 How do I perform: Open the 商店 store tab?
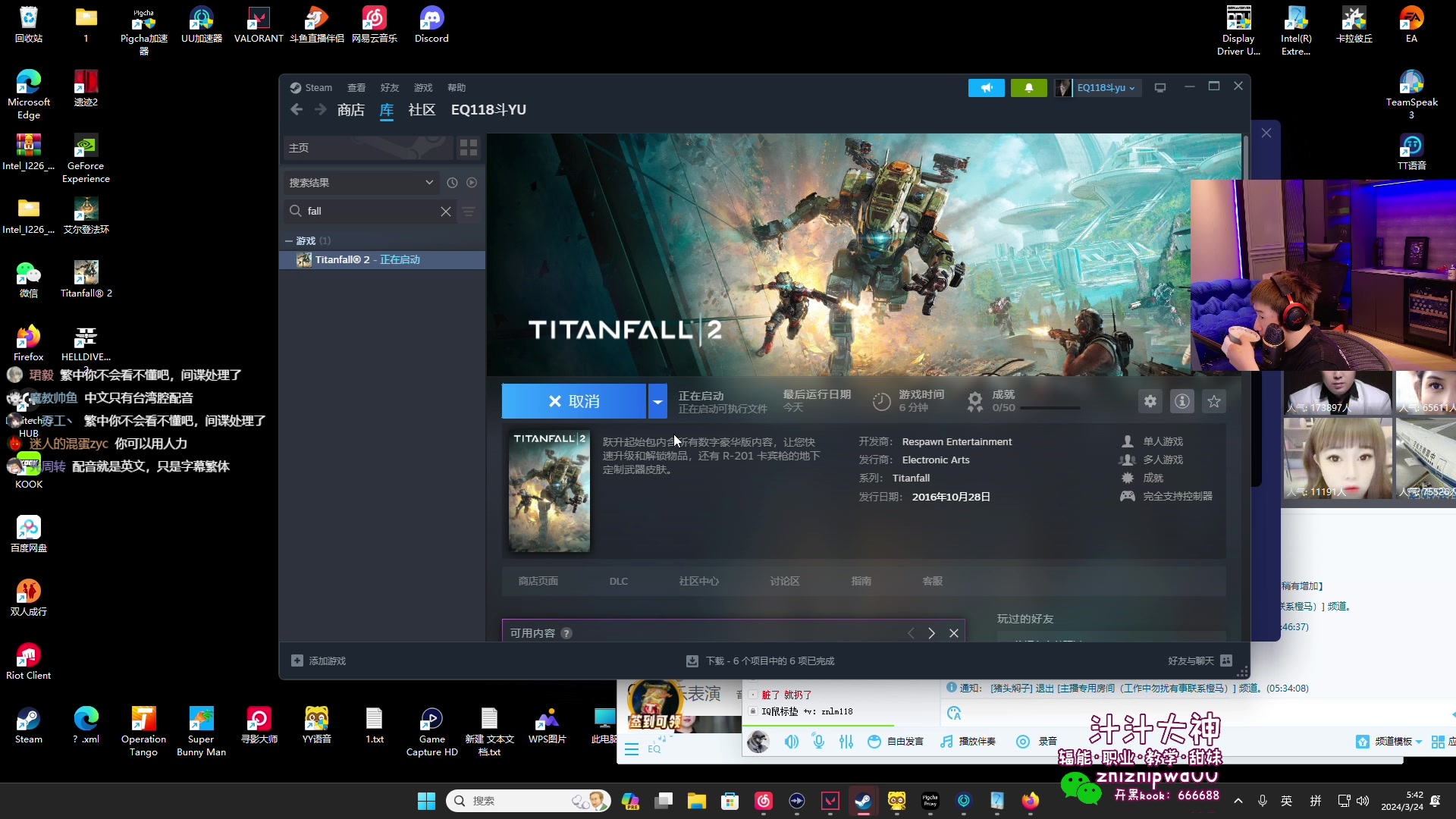[x=350, y=110]
